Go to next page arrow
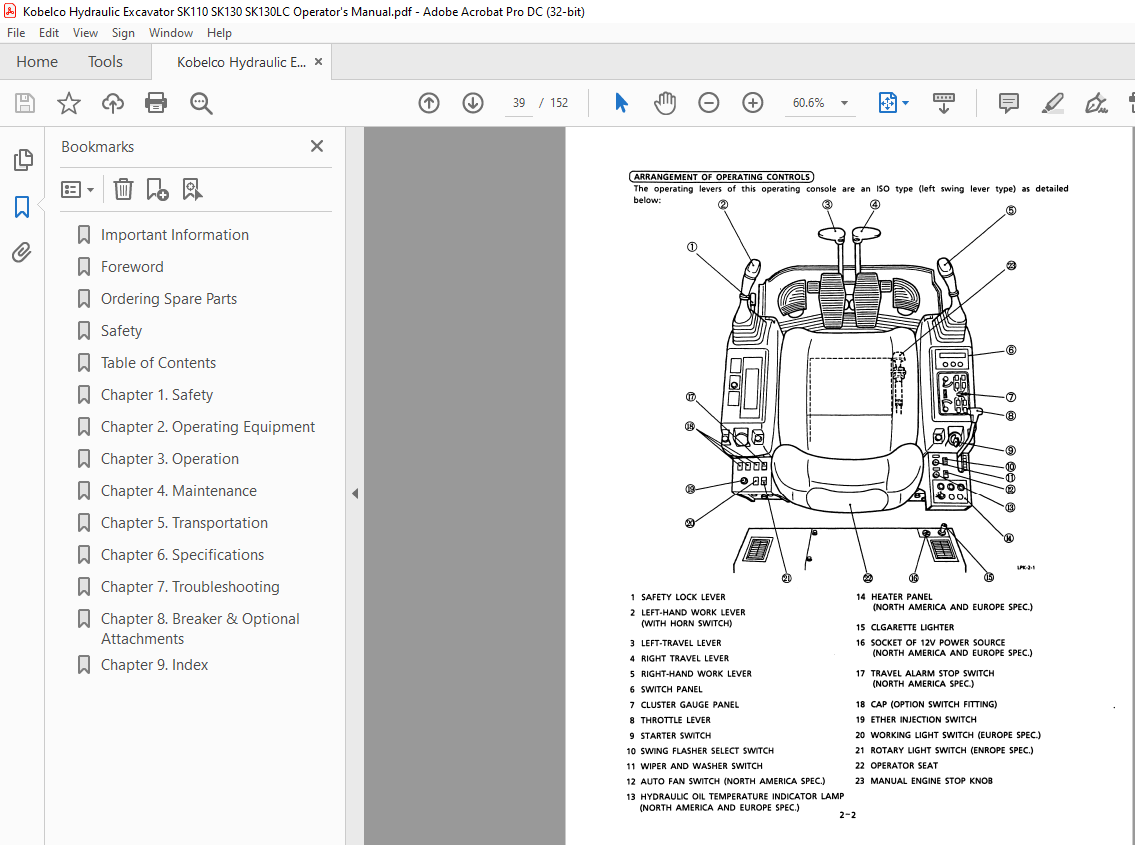1135x845 pixels. (x=473, y=103)
